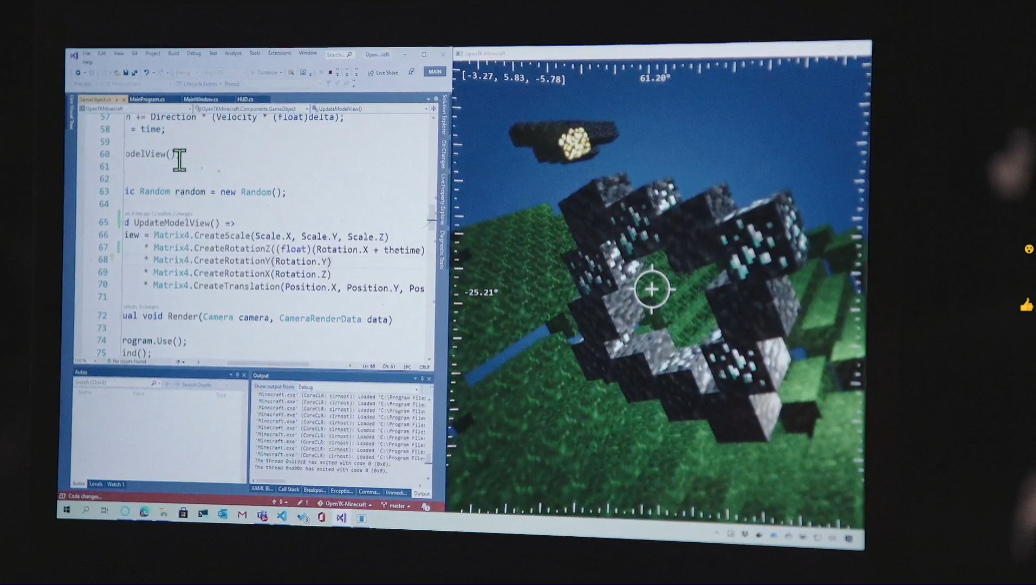Open Microsoft Edge from taskbar
This screenshot has width=1036, height=585.
click(144, 512)
